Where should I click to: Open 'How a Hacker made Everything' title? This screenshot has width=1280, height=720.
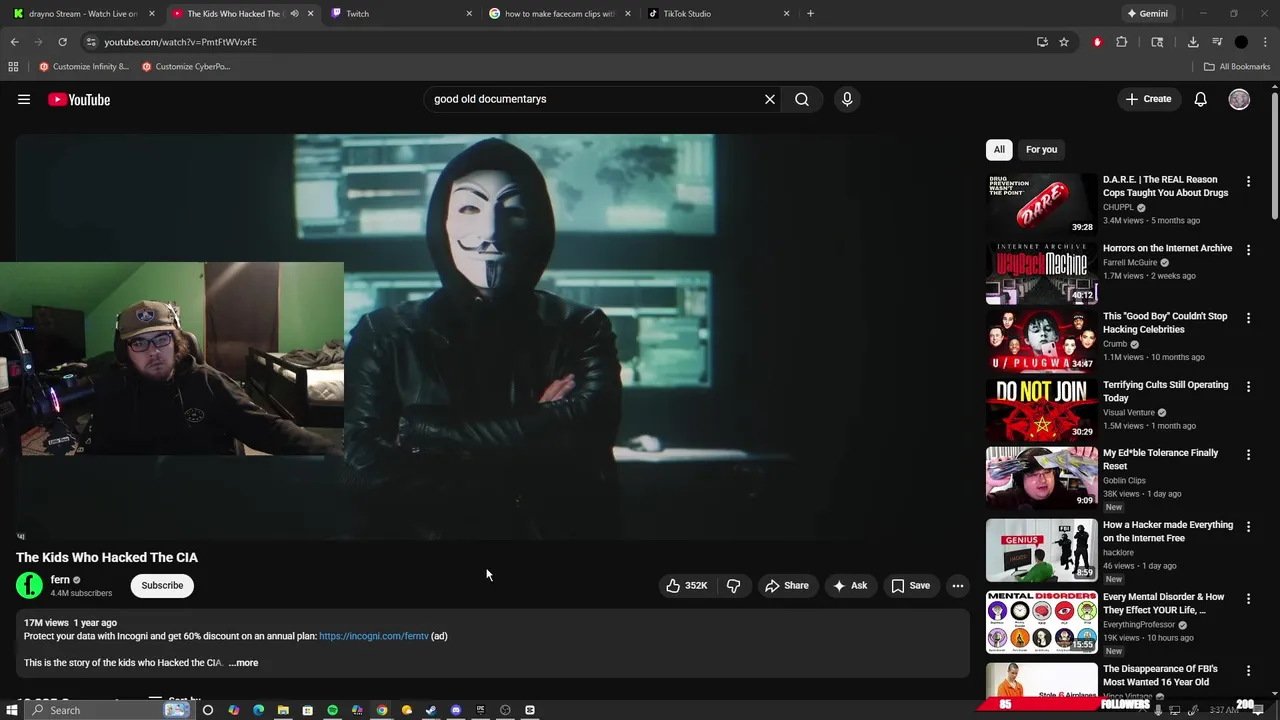[1168, 531]
